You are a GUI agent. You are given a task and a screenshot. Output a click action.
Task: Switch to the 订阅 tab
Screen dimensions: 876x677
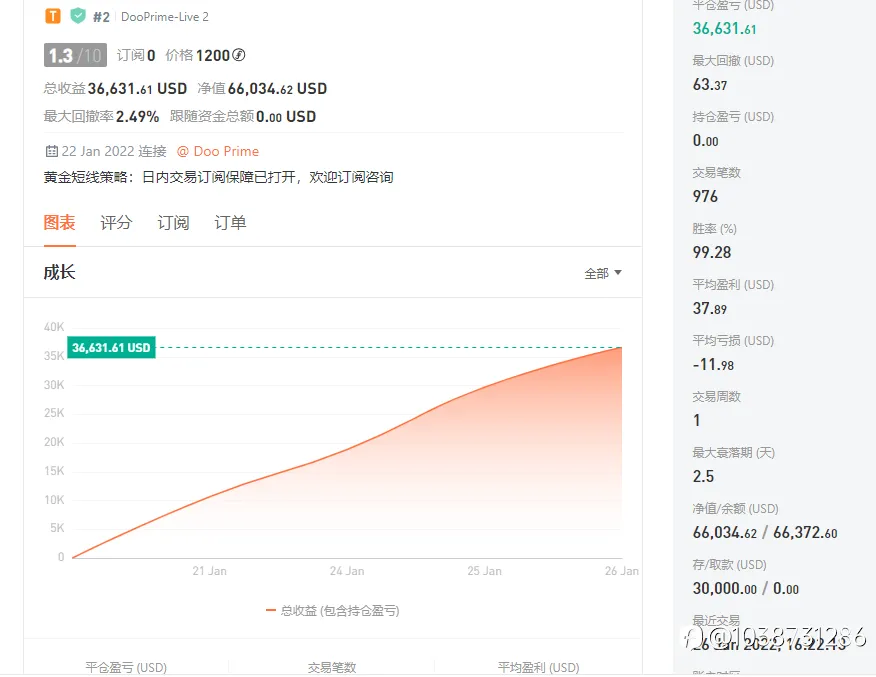(173, 222)
